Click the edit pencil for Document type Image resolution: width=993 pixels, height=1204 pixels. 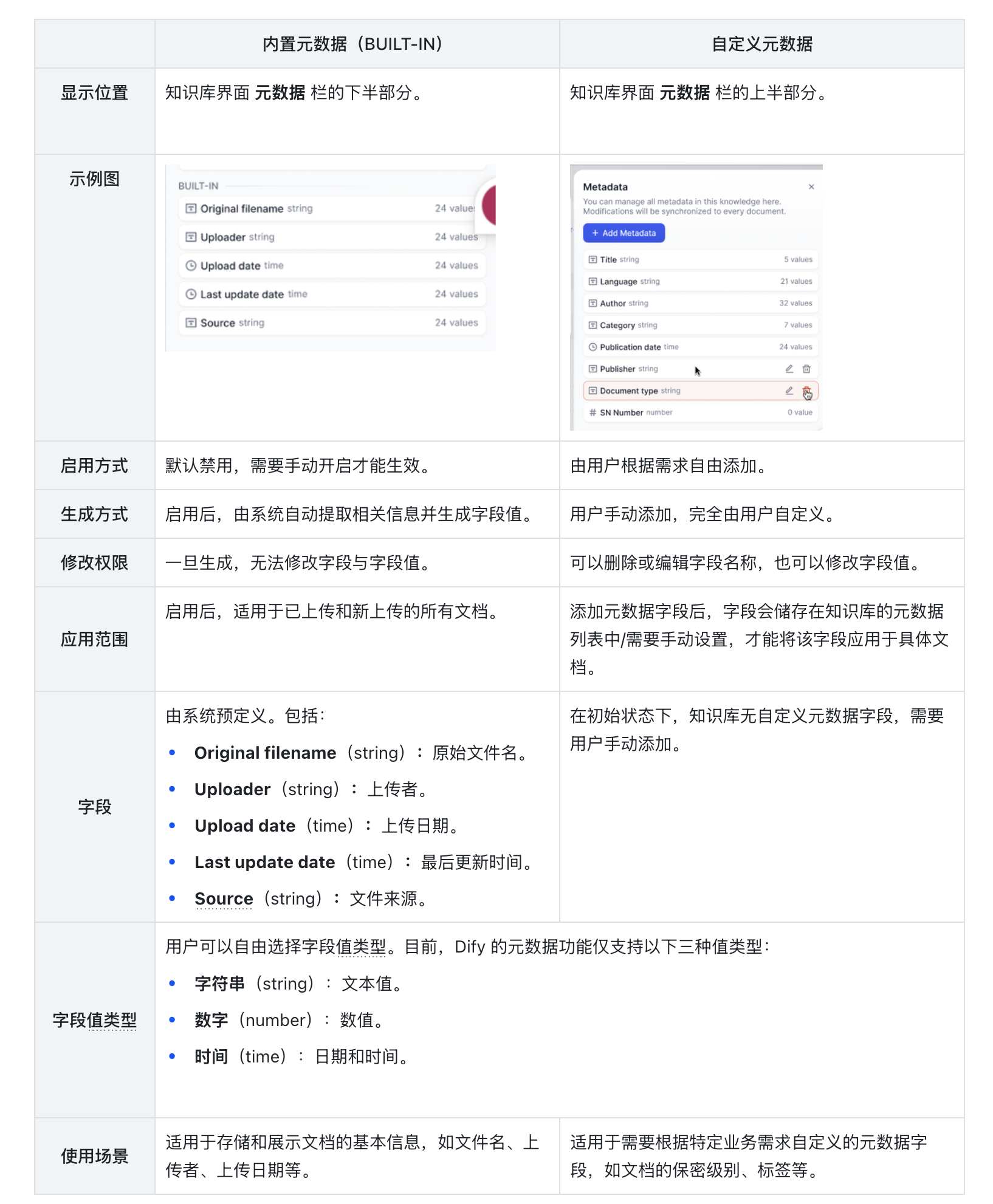(x=789, y=391)
